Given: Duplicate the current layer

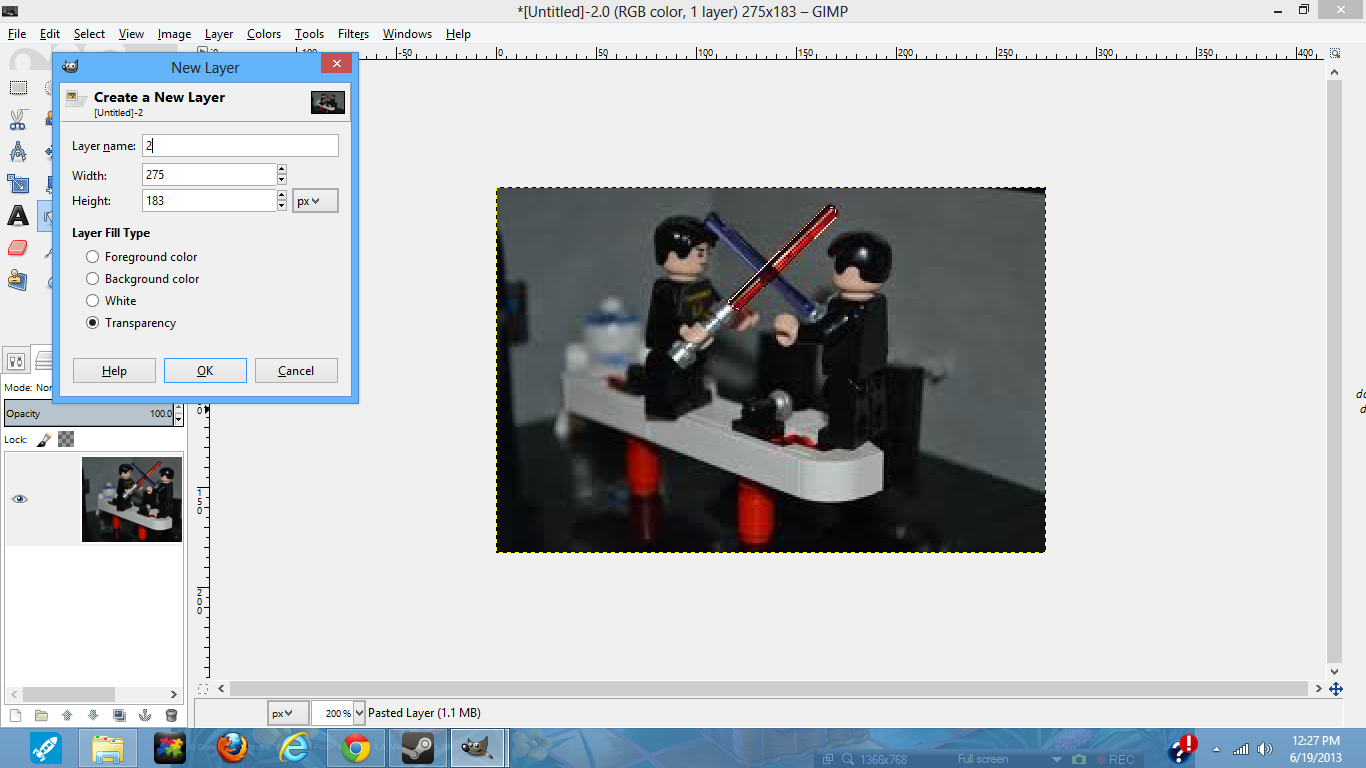Looking at the screenshot, I should pyautogui.click(x=119, y=715).
